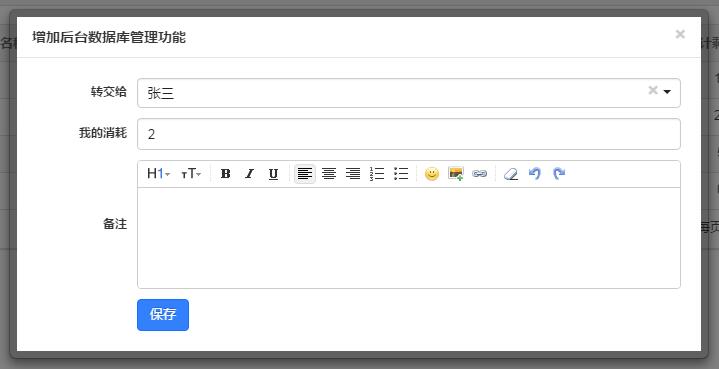Toggle underline formatting

(273, 174)
